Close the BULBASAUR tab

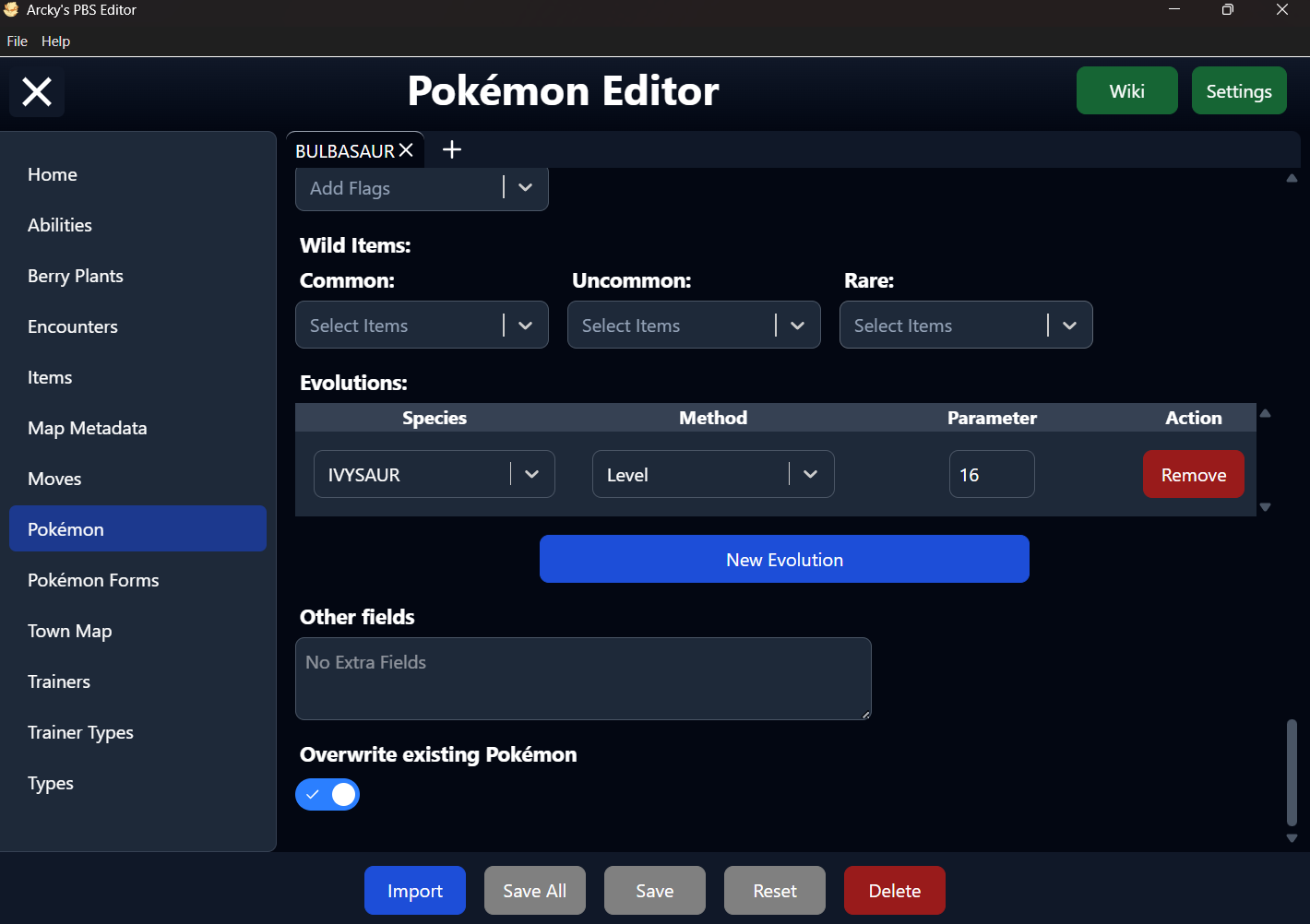pyautogui.click(x=406, y=150)
